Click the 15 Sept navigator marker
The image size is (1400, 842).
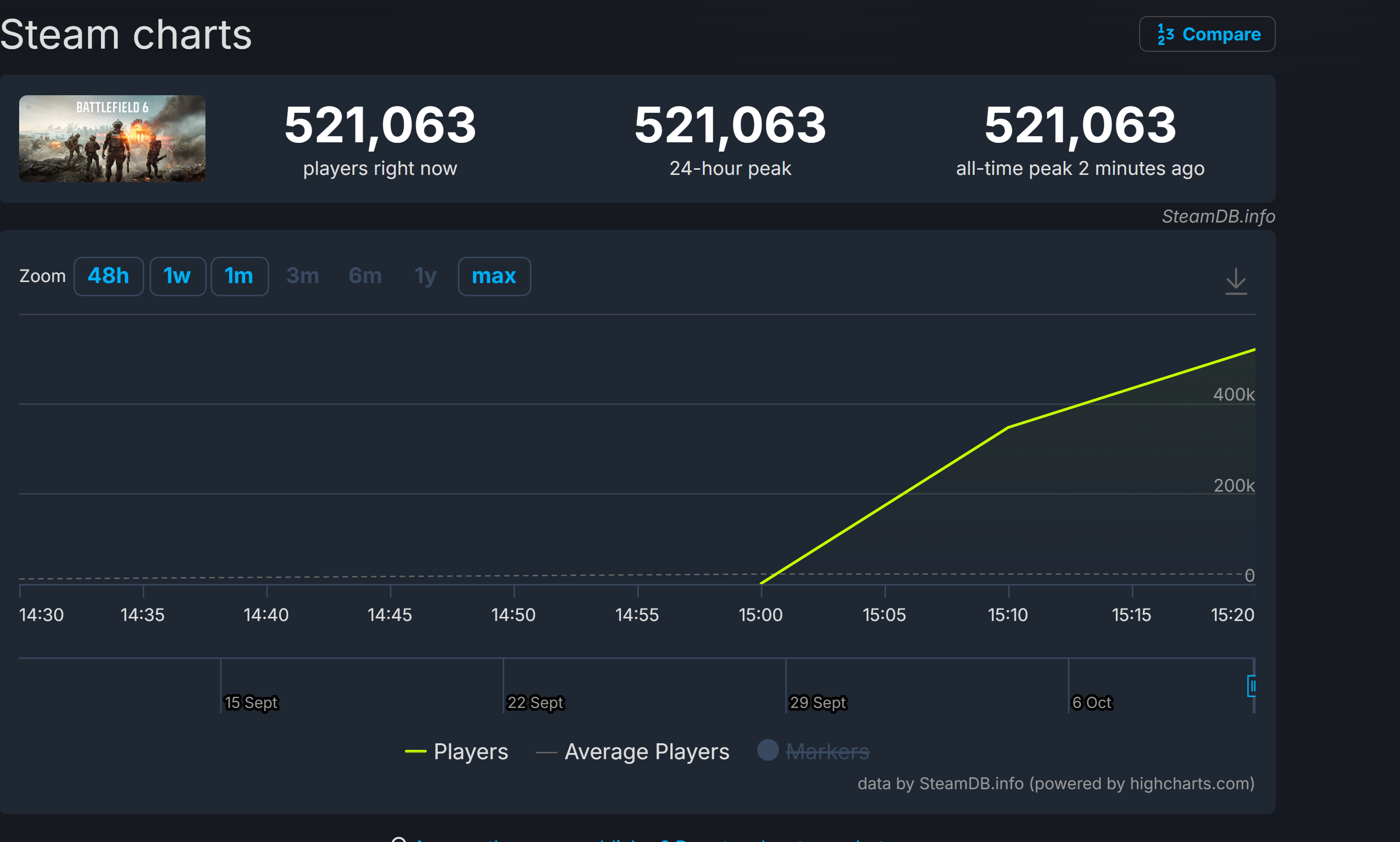(252, 702)
